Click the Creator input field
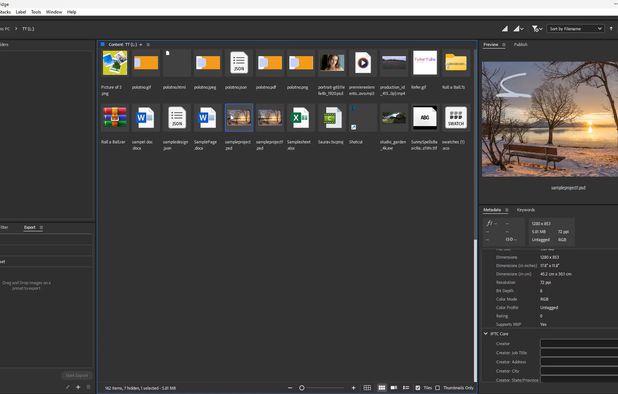Viewport: 618px width, 394px height. (579, 344)
